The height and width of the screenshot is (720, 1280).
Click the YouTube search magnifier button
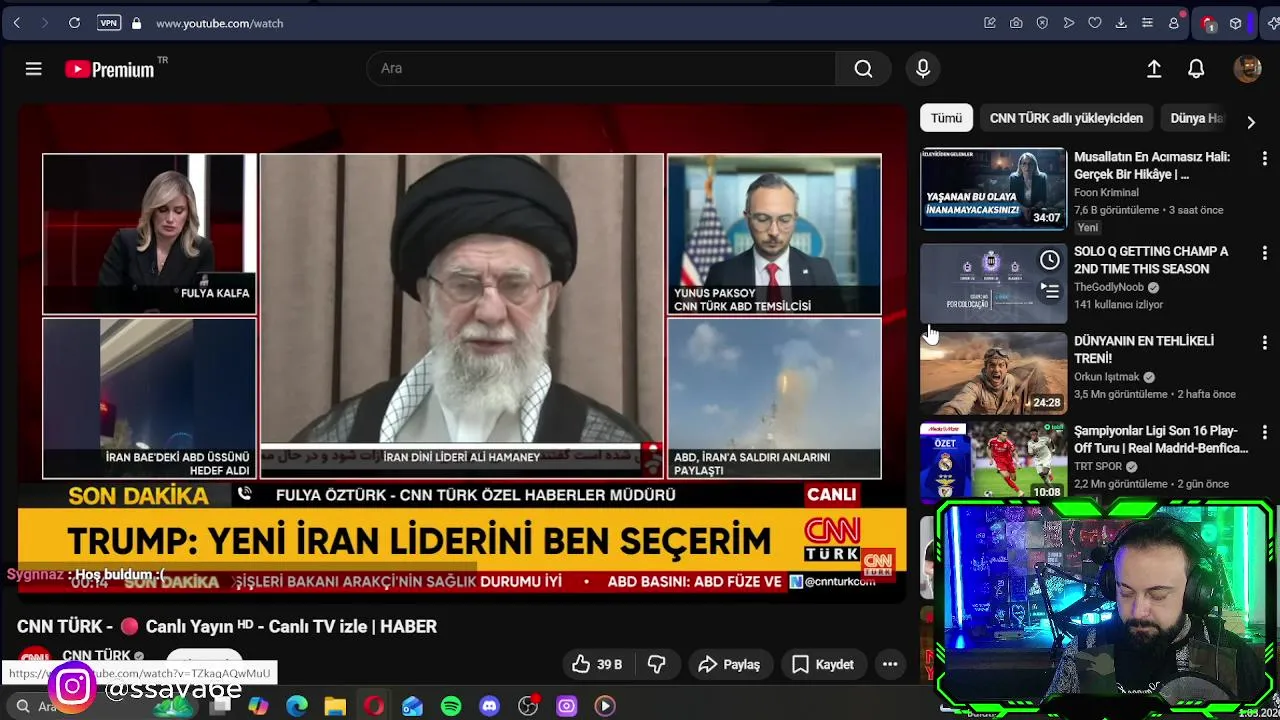tap(863, 68)
